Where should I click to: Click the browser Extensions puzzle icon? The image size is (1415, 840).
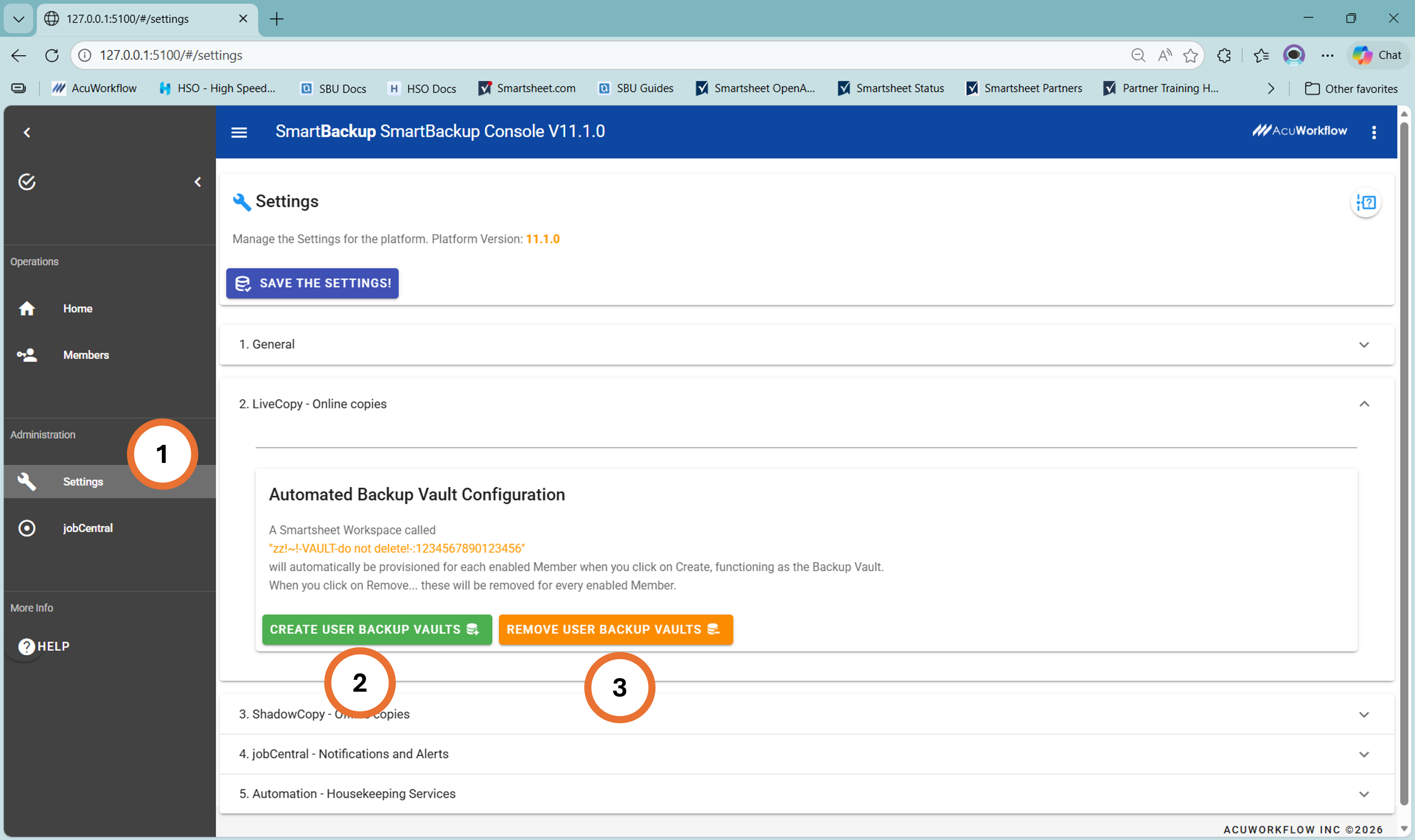[x=1224, y=55]
